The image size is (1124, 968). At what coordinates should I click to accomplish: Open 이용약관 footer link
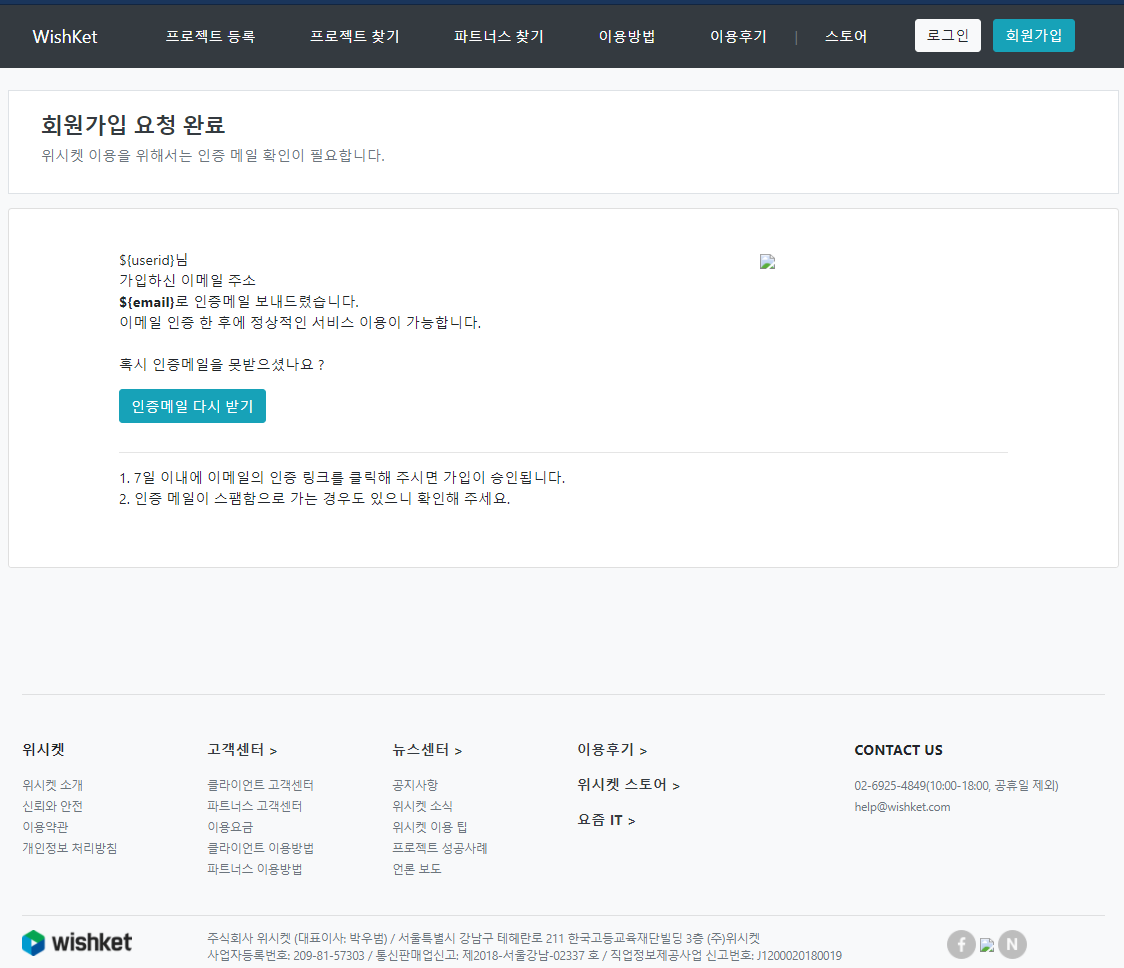pos(45,827)
